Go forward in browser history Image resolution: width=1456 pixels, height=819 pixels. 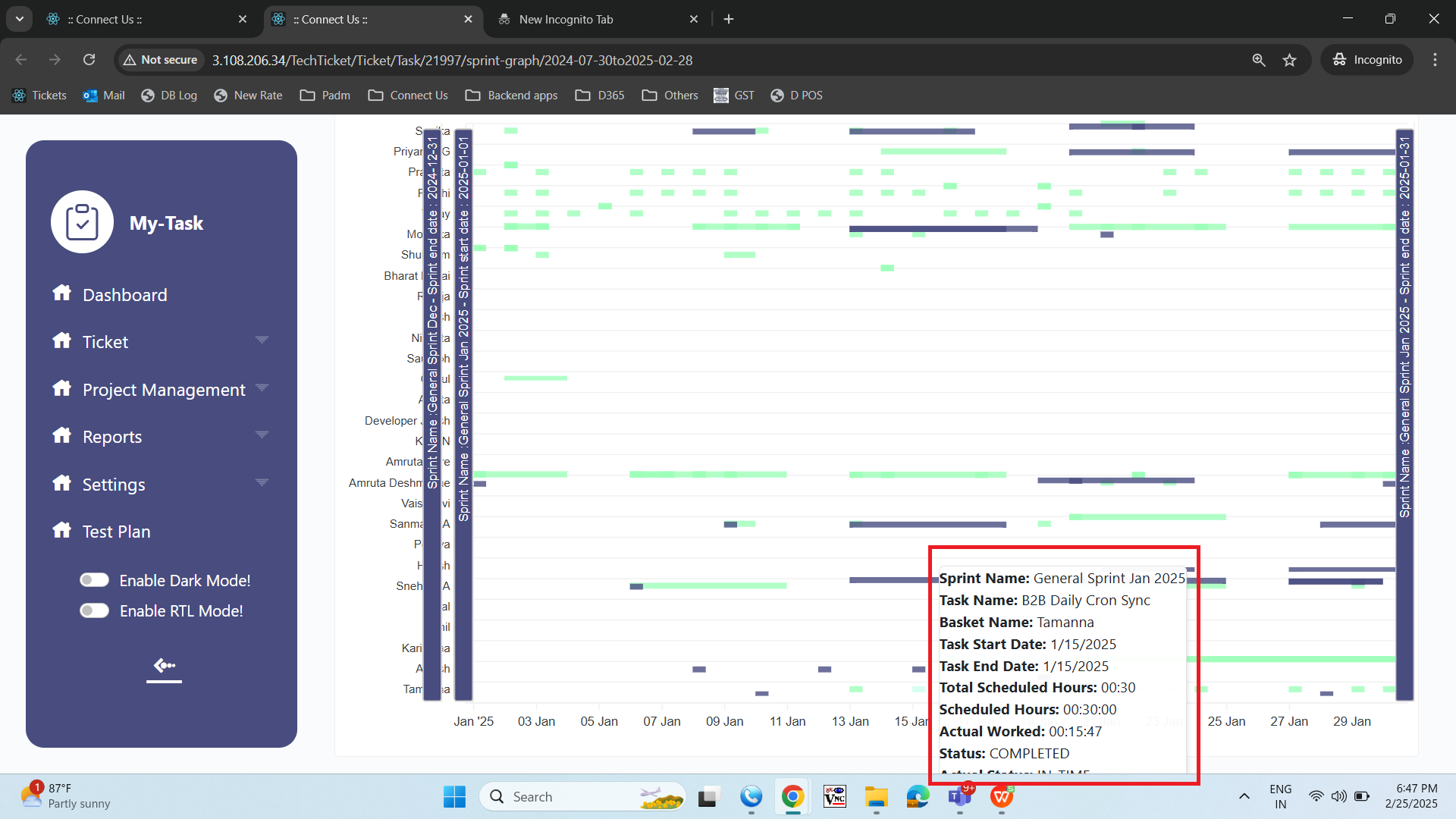click(x=55, y=60)
